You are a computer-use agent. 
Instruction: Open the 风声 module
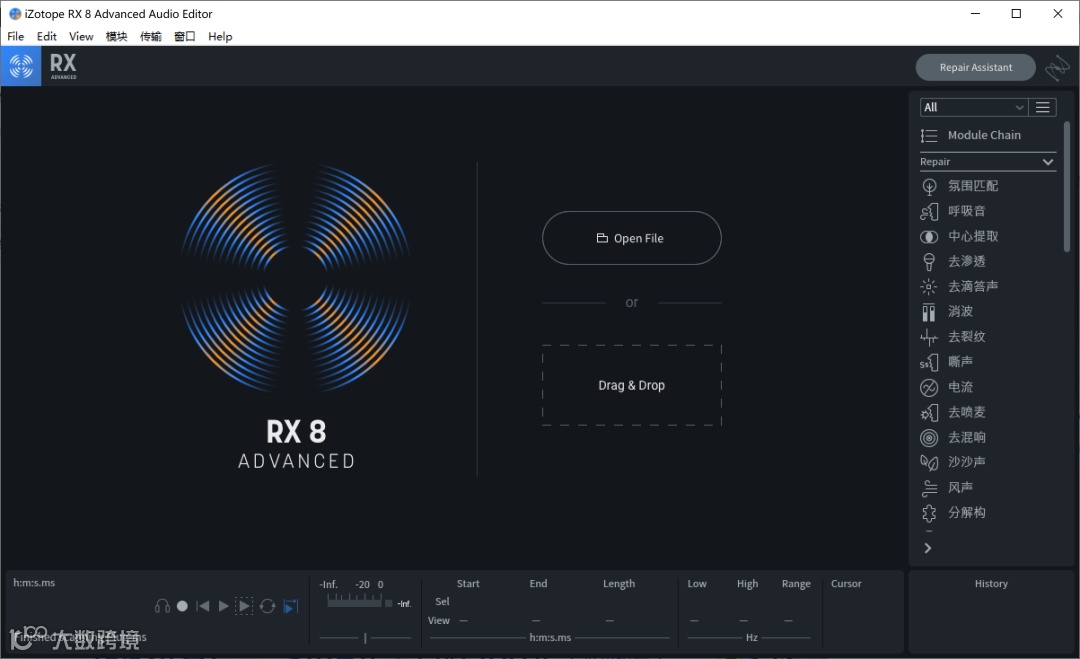pos(946,488)
